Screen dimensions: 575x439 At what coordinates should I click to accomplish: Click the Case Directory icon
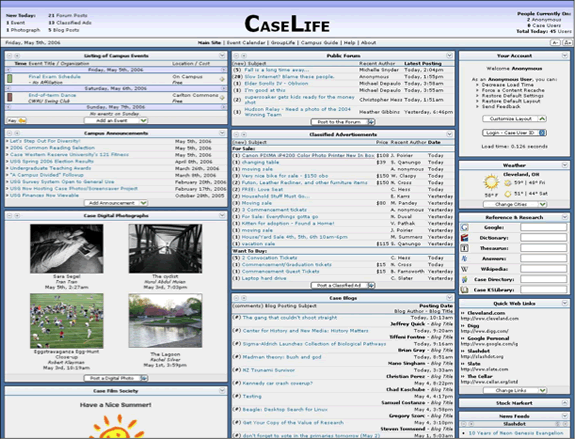point(464,279)
